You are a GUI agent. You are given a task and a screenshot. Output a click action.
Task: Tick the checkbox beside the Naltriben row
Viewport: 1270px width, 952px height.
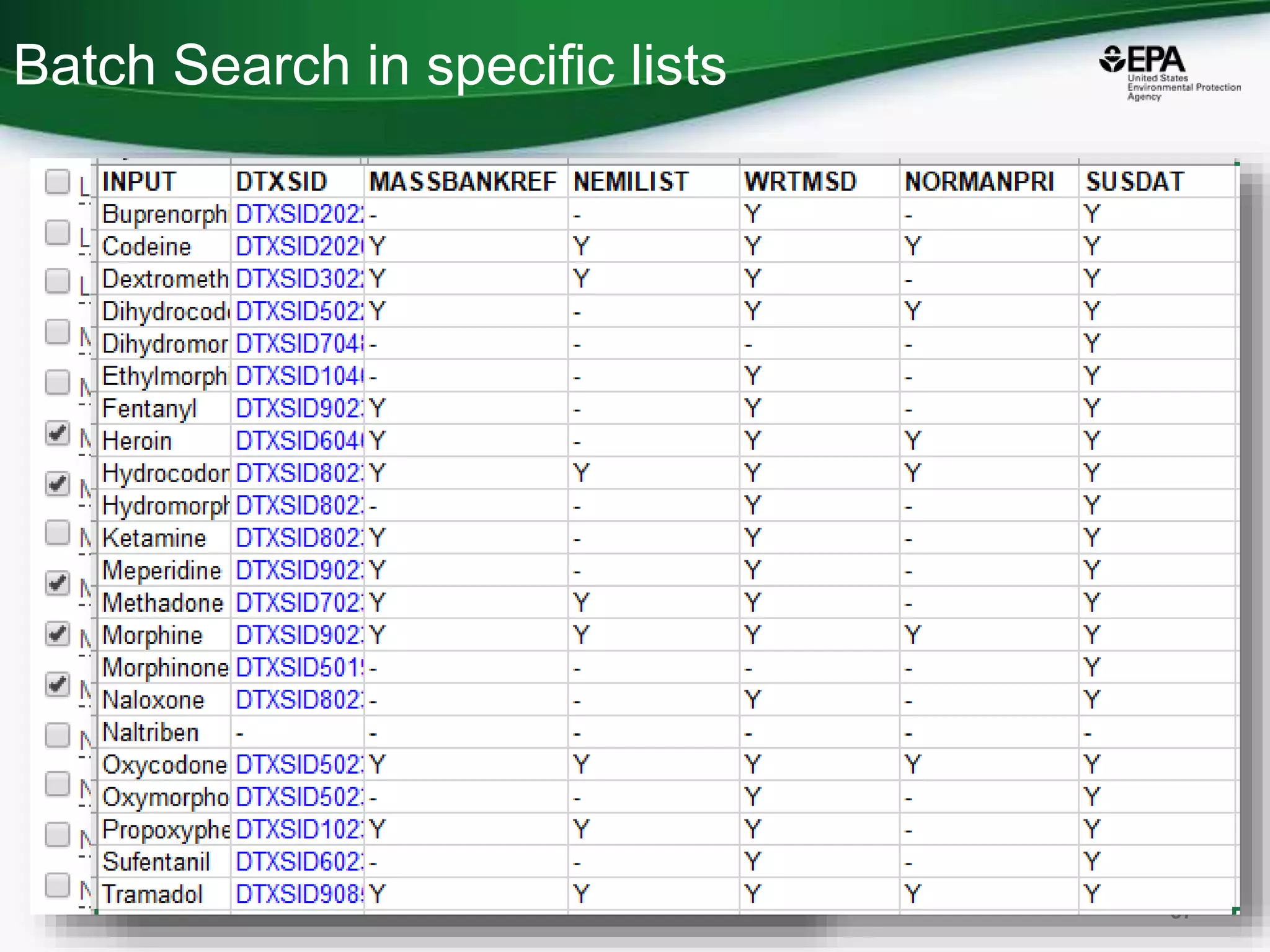[58, 735]
